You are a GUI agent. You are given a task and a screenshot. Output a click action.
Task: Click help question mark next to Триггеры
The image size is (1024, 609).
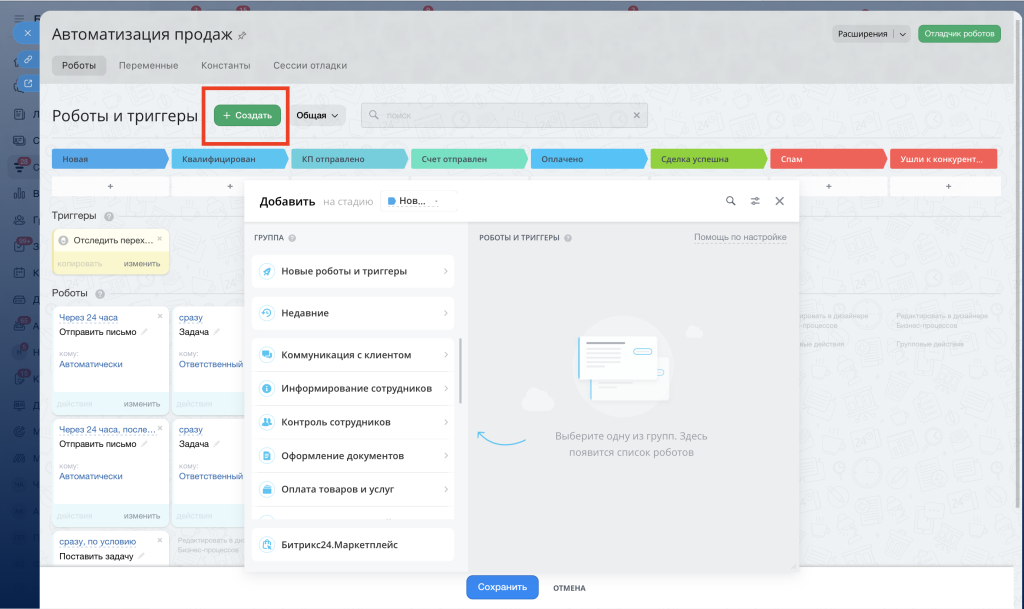pyautogui.click(x=109, y=216)
